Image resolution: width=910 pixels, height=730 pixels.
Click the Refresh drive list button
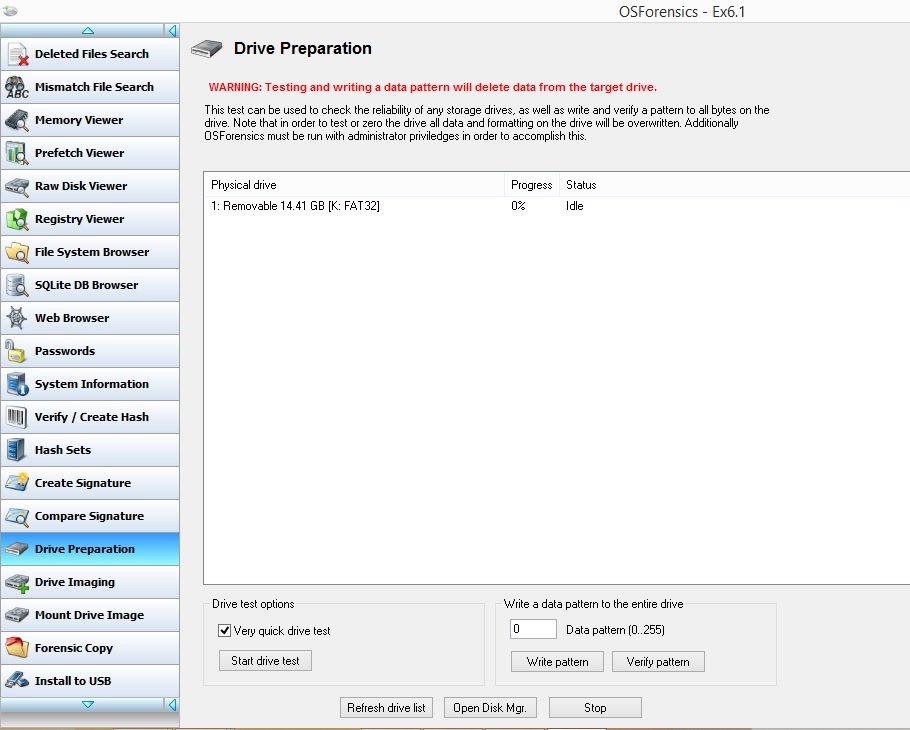(386, 707)
